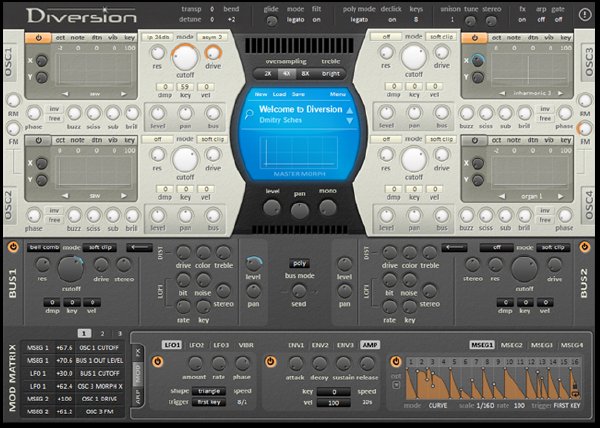Open OSC3 filter type off dropdown
This screenshot has height=428, width=600.
pyautogui.click(x=386, y=37)
